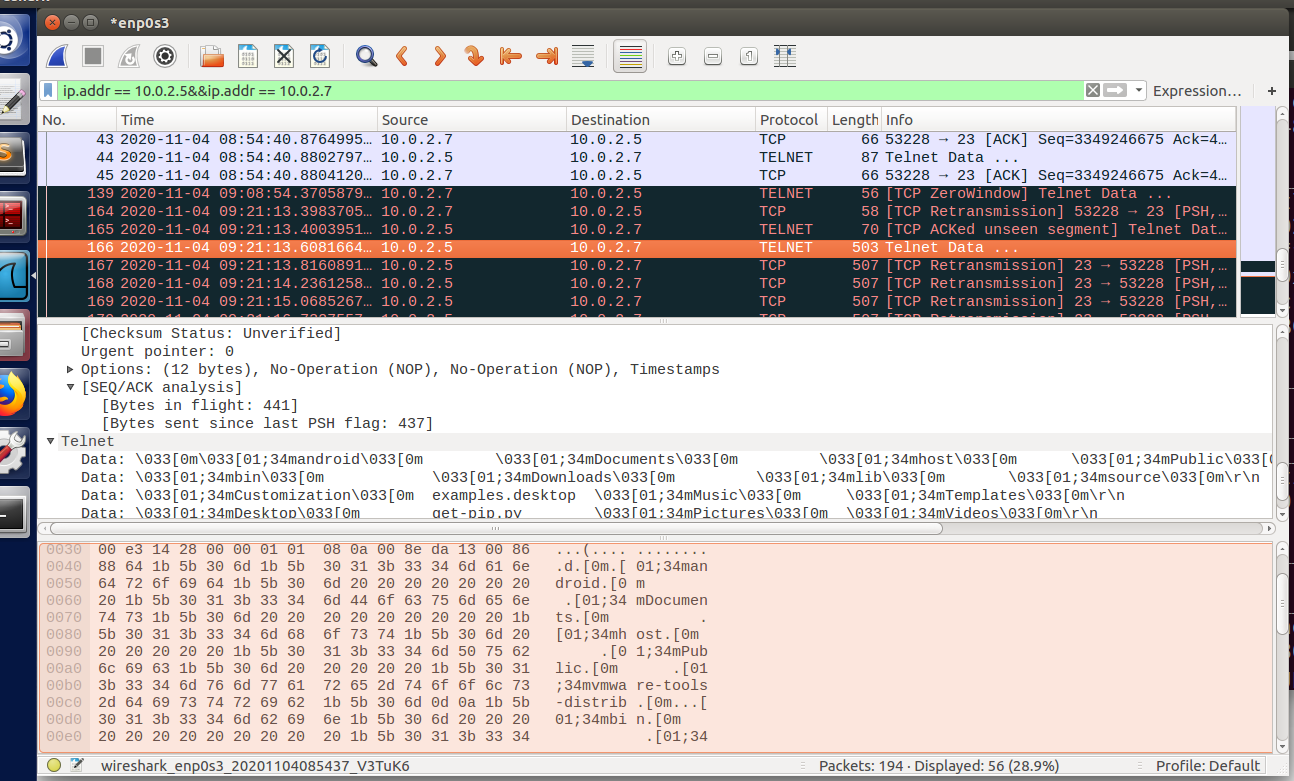Click Profile: Default in status bar
This screenshot has height=781, width=1294.
click(x=1208, y=766)
